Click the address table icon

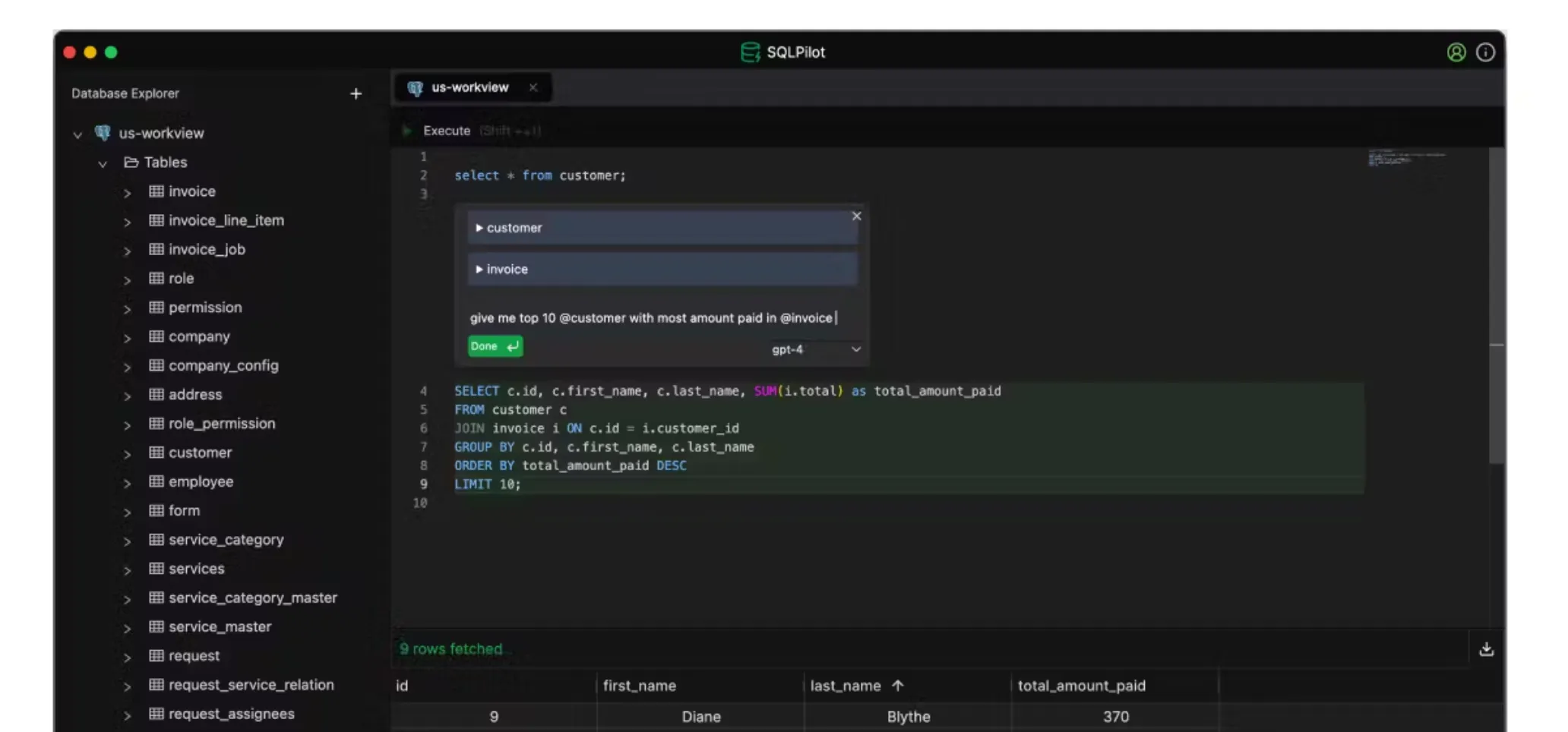click(156, 394)
